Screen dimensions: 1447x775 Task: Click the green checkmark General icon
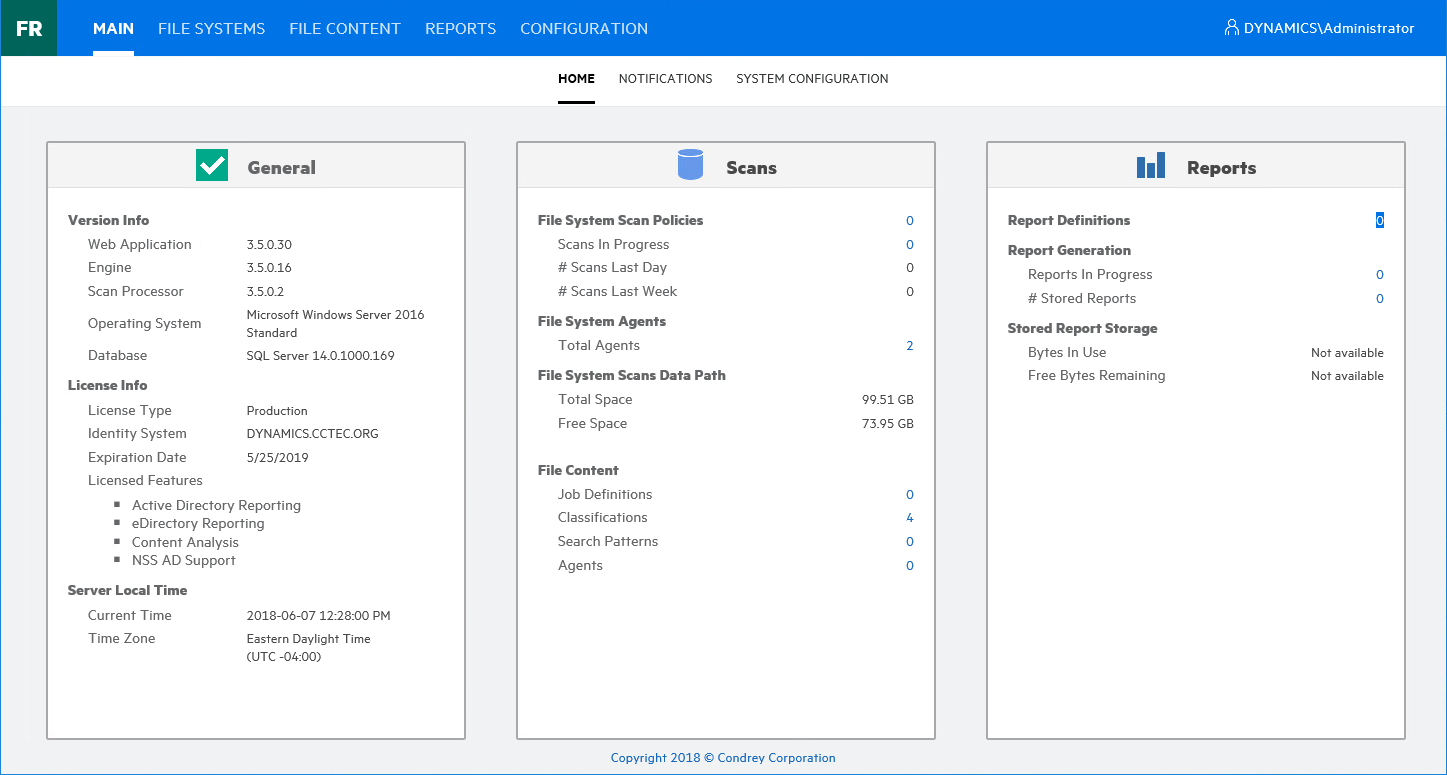pyautogui.click(x=212, y=166)
